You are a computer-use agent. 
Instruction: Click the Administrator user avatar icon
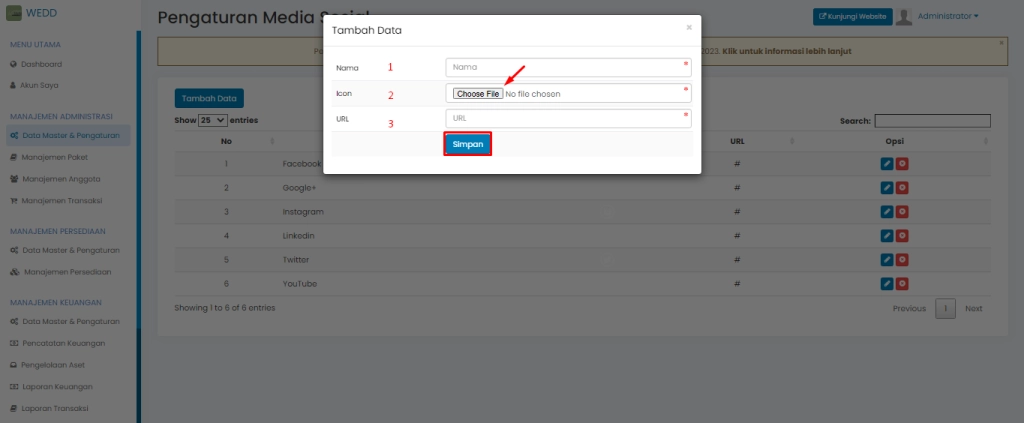point(904,16)
